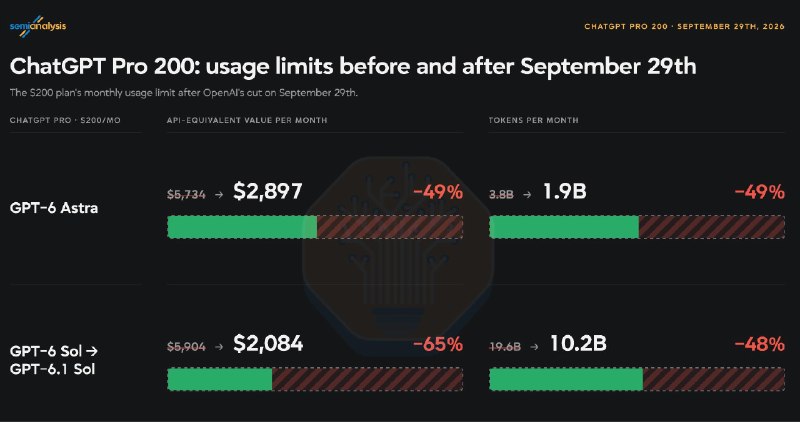The height and width of the screenshot is (422, 800).
Task: Click the SemiAnalysis logo
Action: (38, 26)
